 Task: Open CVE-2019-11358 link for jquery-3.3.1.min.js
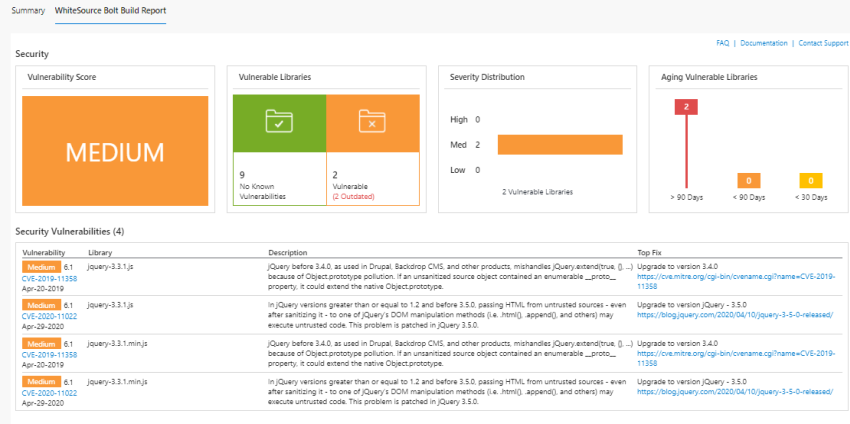point(49,355)
